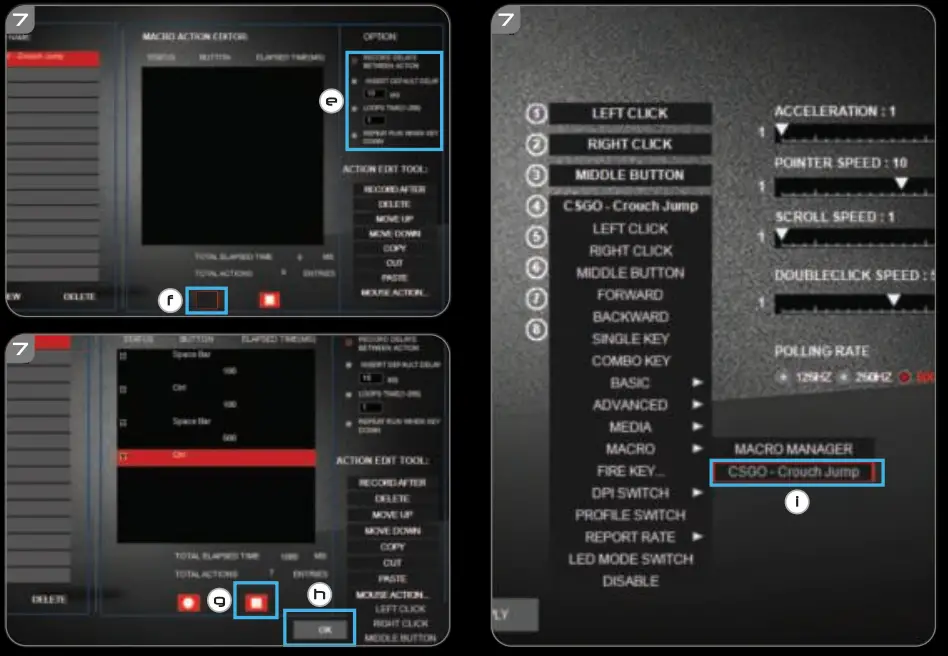Choose FORWARD from the function menu
Image resolution: width=948 pixels, height=656 pixels.
click(x=630, y=295)
